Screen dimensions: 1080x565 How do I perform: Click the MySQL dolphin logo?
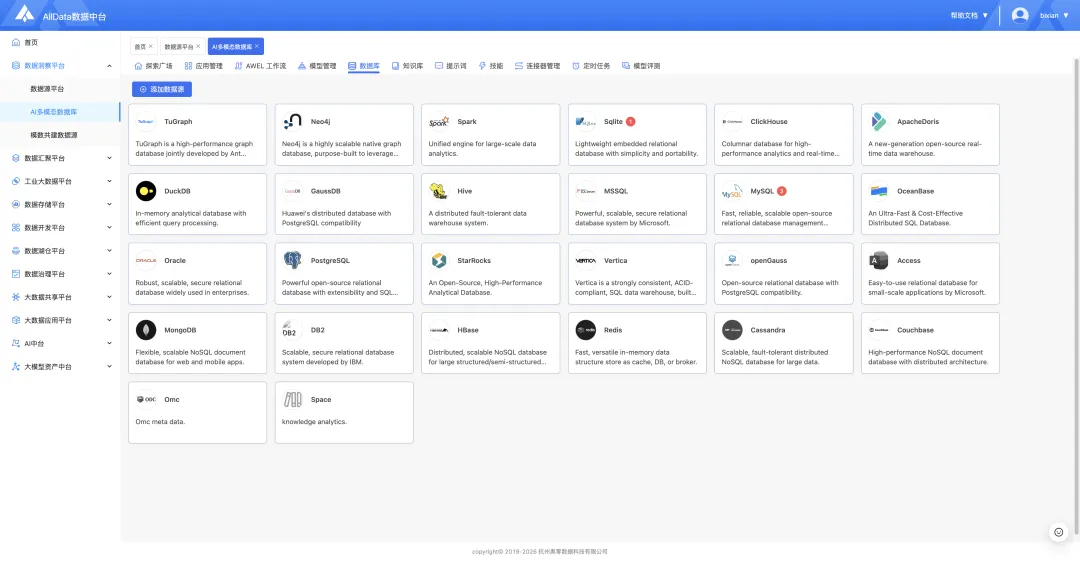[x=732, y=191]
